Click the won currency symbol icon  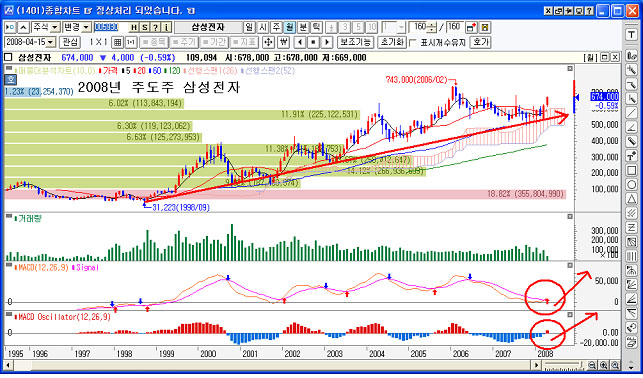point(283,42)
